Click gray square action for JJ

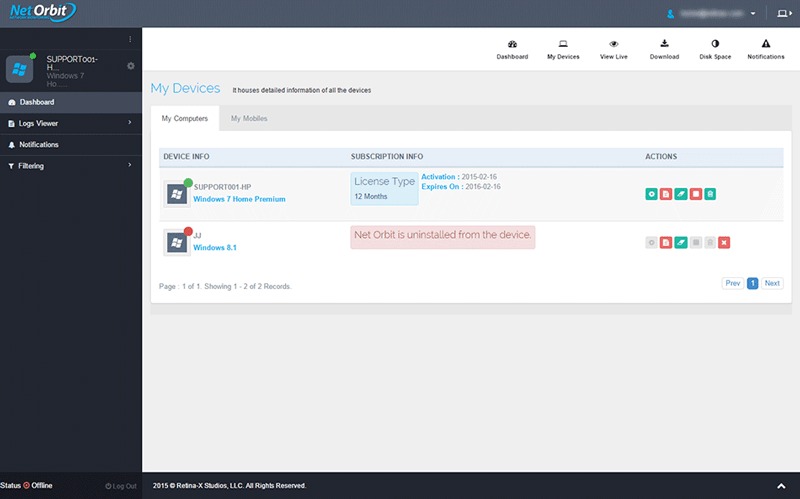pos(695,242)
